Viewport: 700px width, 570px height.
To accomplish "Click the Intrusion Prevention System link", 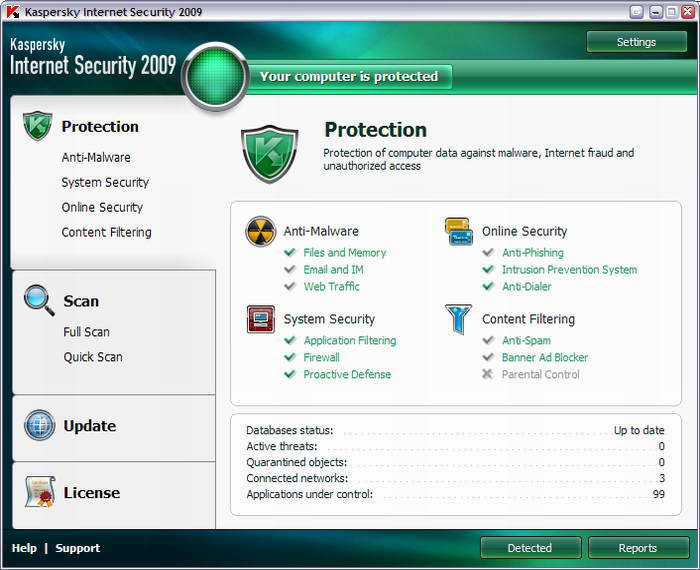I will click(x=570, y=270).
